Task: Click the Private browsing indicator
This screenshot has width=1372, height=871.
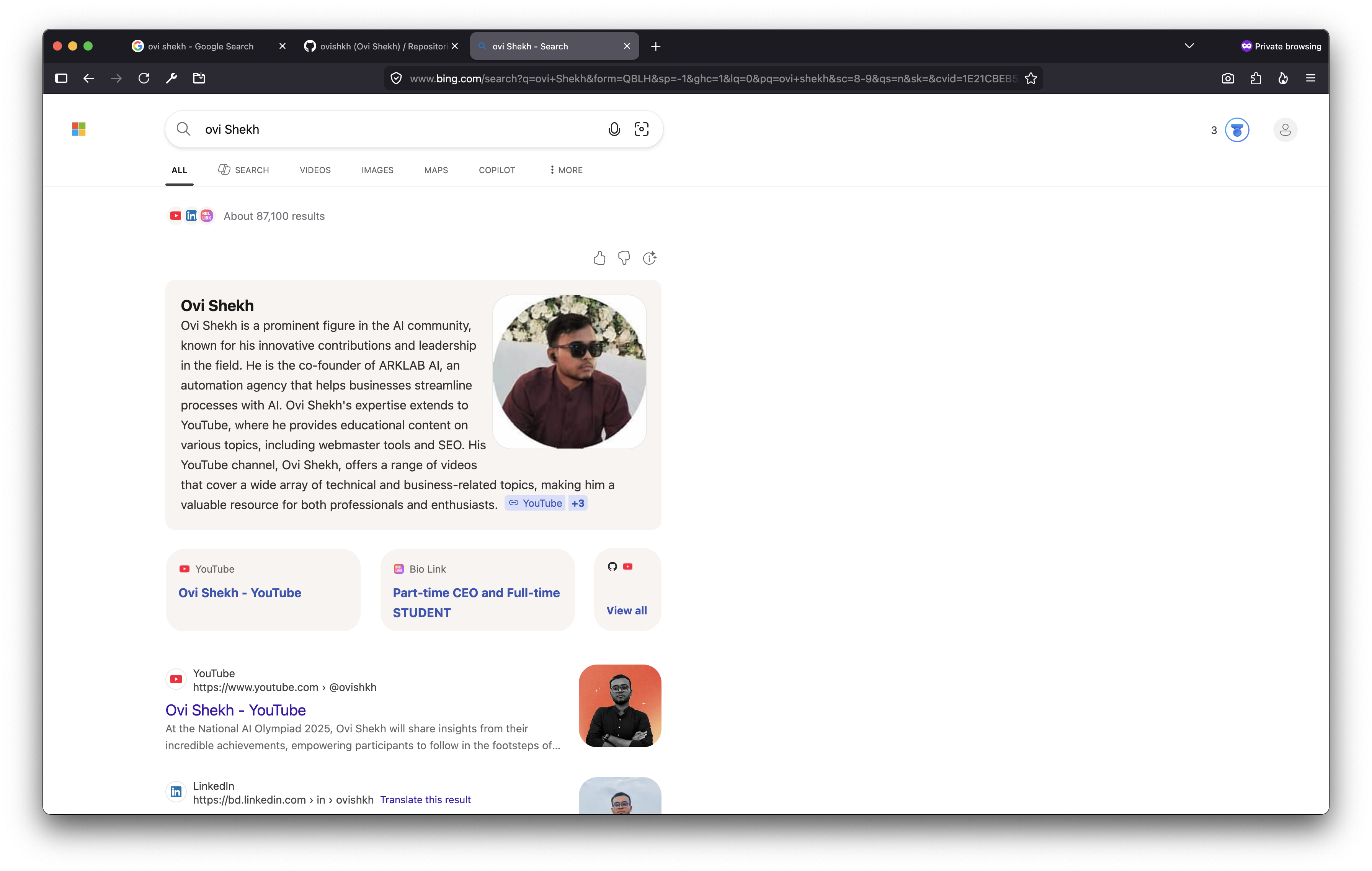Action: click(x=1281, y=46)
